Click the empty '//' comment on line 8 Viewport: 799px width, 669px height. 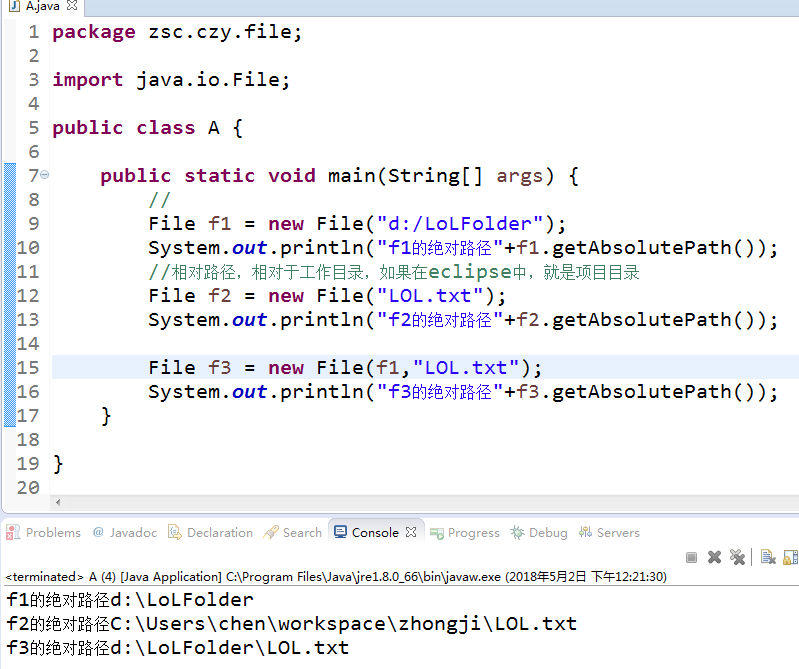point(159,199)
